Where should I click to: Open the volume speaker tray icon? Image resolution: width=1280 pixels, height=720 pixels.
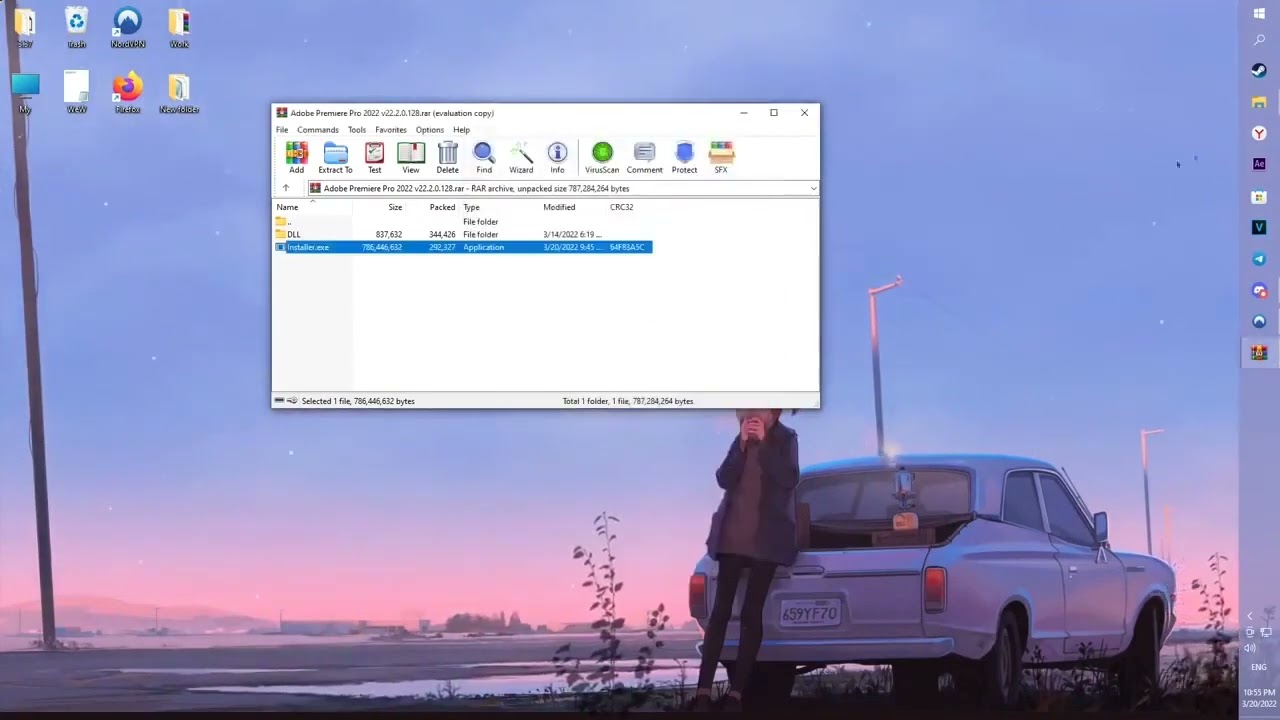click(1250, 648)
